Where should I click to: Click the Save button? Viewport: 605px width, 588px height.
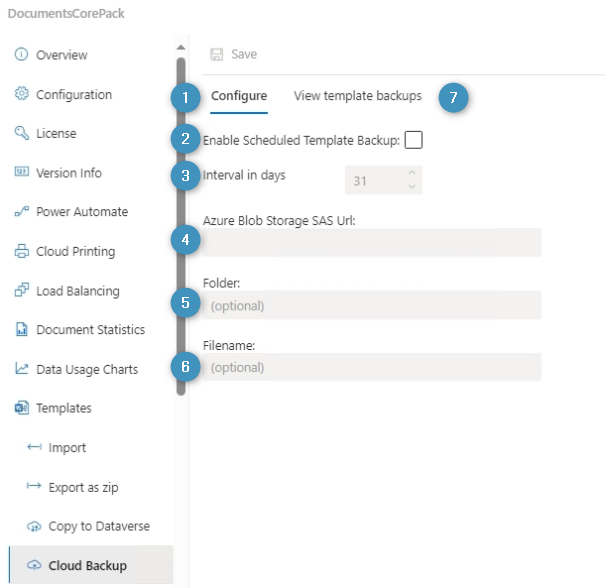234,54
